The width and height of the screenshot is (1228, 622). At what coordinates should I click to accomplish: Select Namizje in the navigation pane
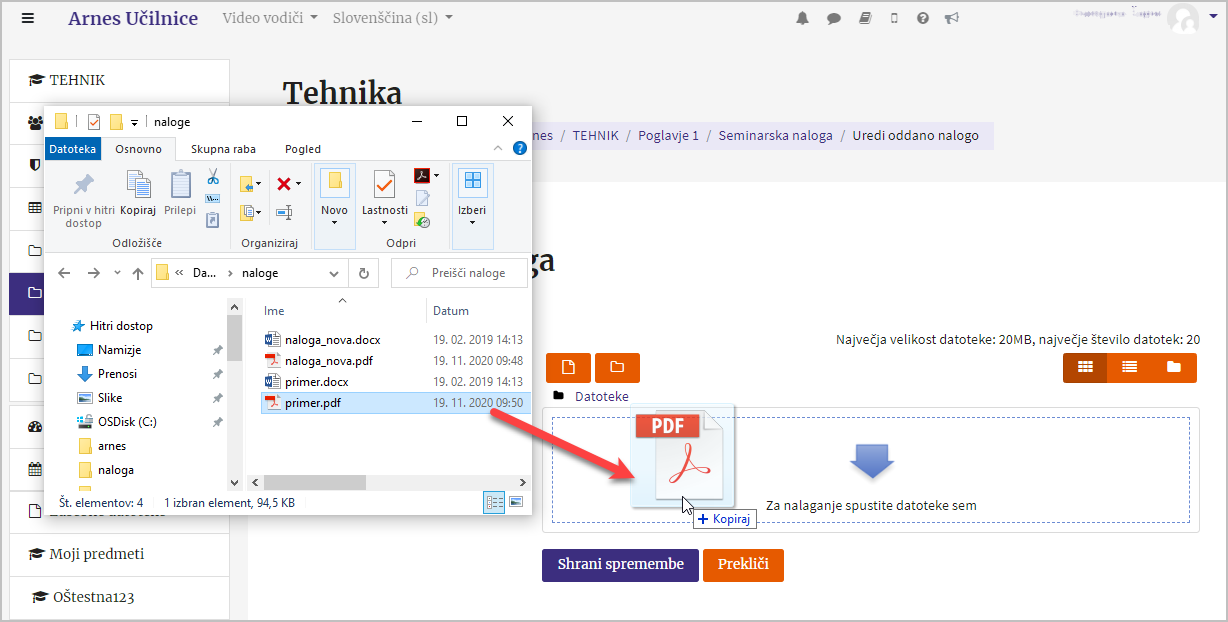coord(119,350)
